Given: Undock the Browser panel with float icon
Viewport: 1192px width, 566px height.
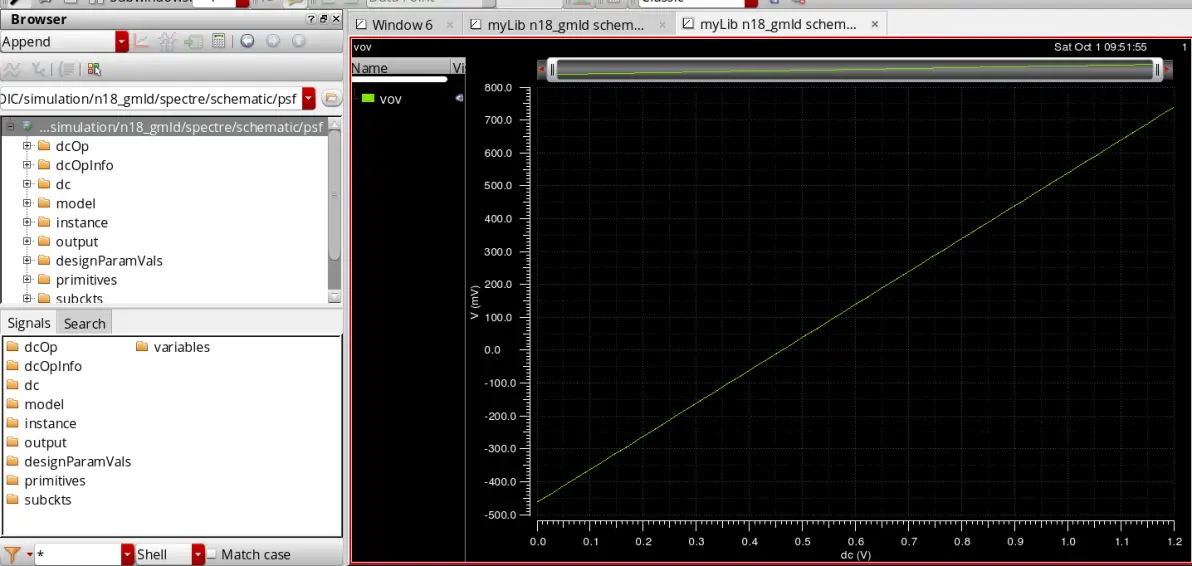Looking at the screenshot, I should click(x=323, y=19).
